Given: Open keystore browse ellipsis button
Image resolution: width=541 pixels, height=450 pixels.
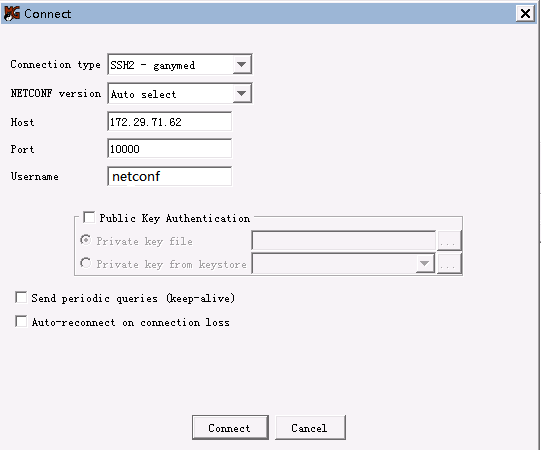Looking at the screenshot, I should coord(449,264).
